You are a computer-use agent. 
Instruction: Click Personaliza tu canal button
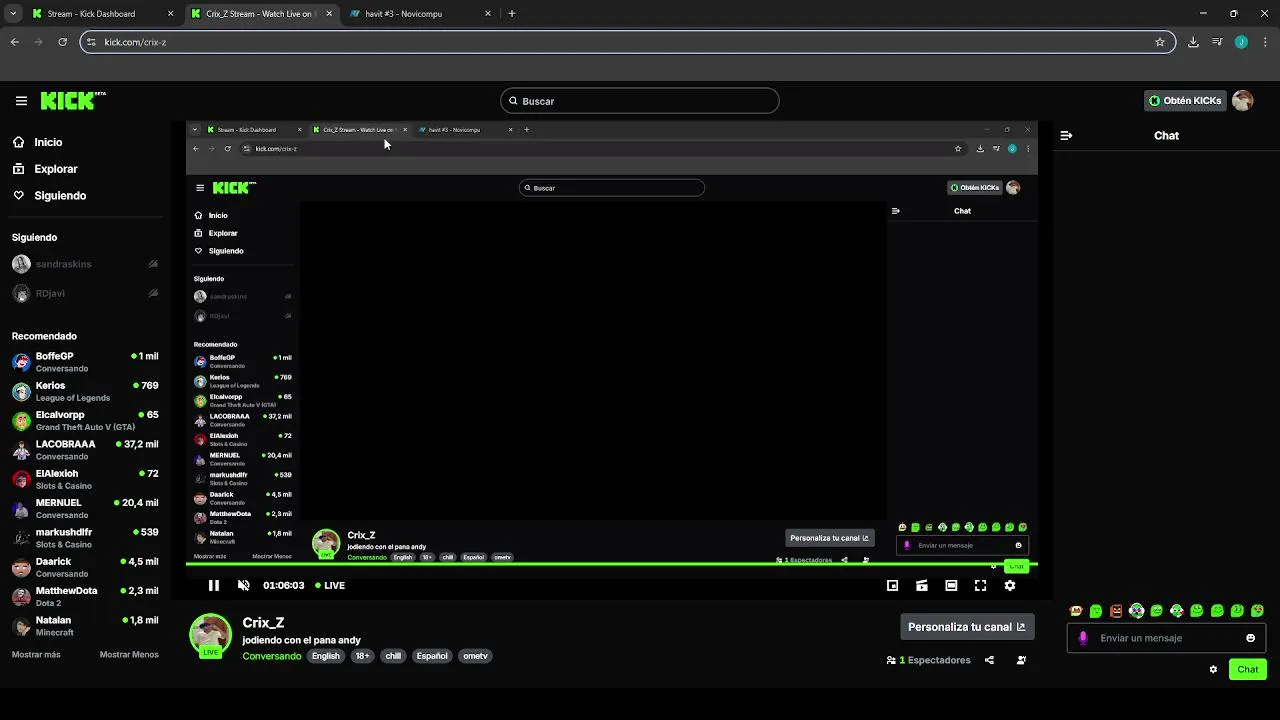967,627
